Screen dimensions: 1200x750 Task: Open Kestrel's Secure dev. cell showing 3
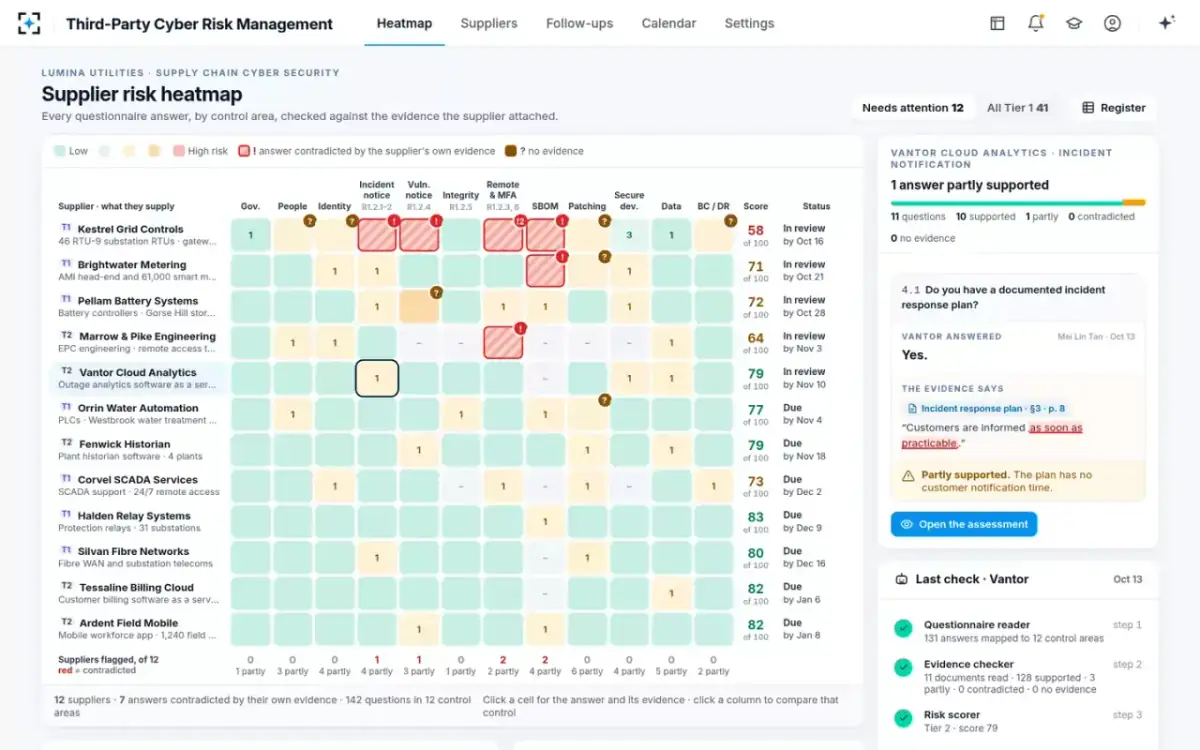tap(629, 236)
